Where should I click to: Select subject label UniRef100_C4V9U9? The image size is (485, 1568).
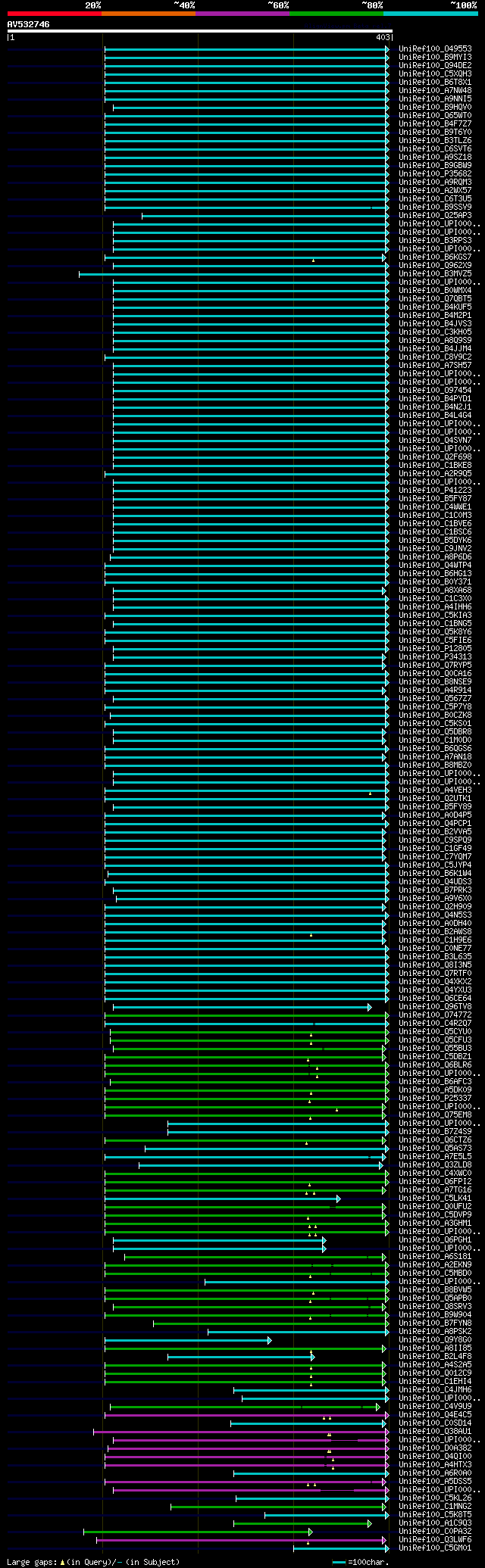coord(436,1406)
